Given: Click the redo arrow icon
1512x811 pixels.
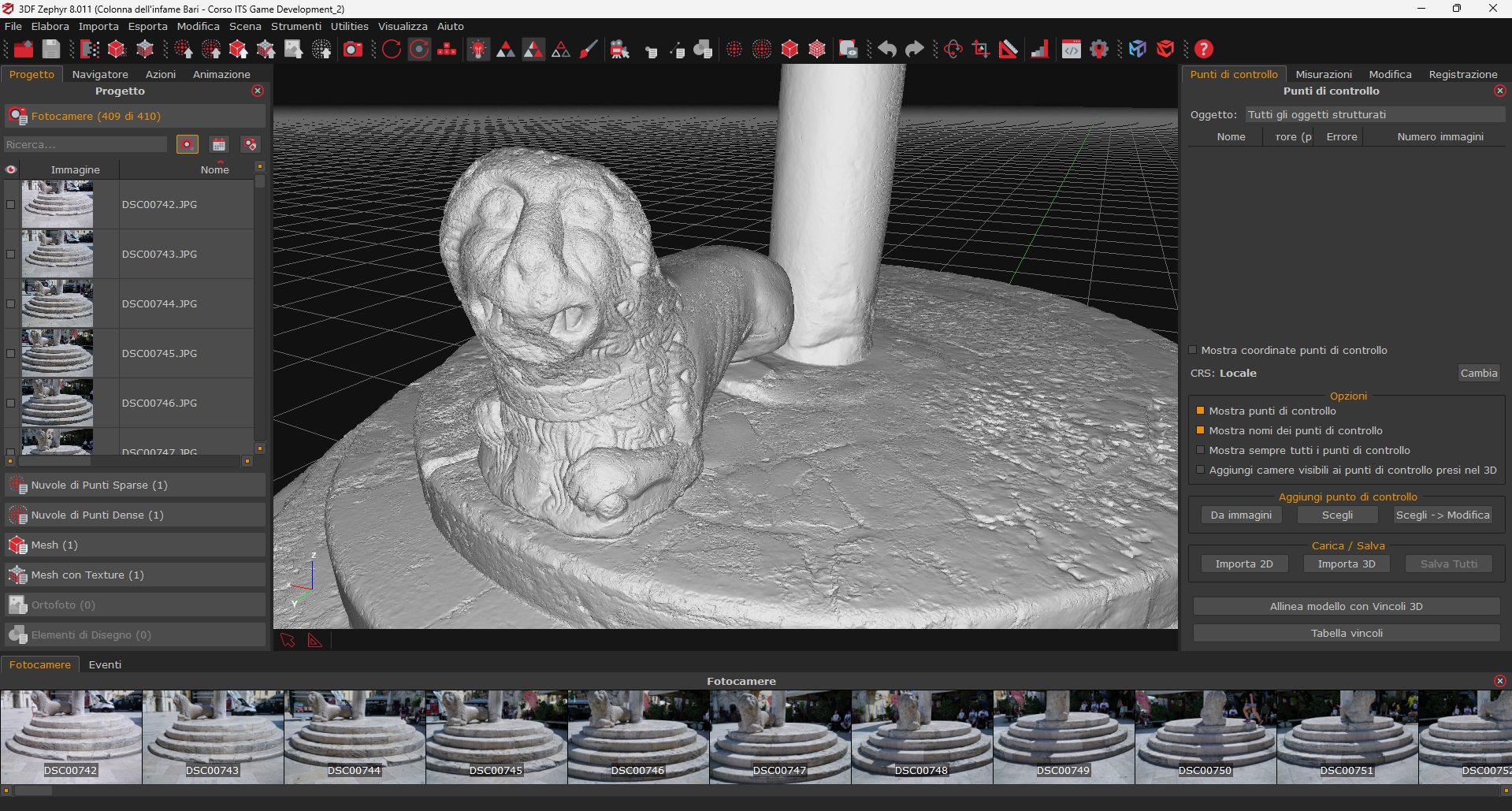Looking at the screenshot, I should coord(914,50).
